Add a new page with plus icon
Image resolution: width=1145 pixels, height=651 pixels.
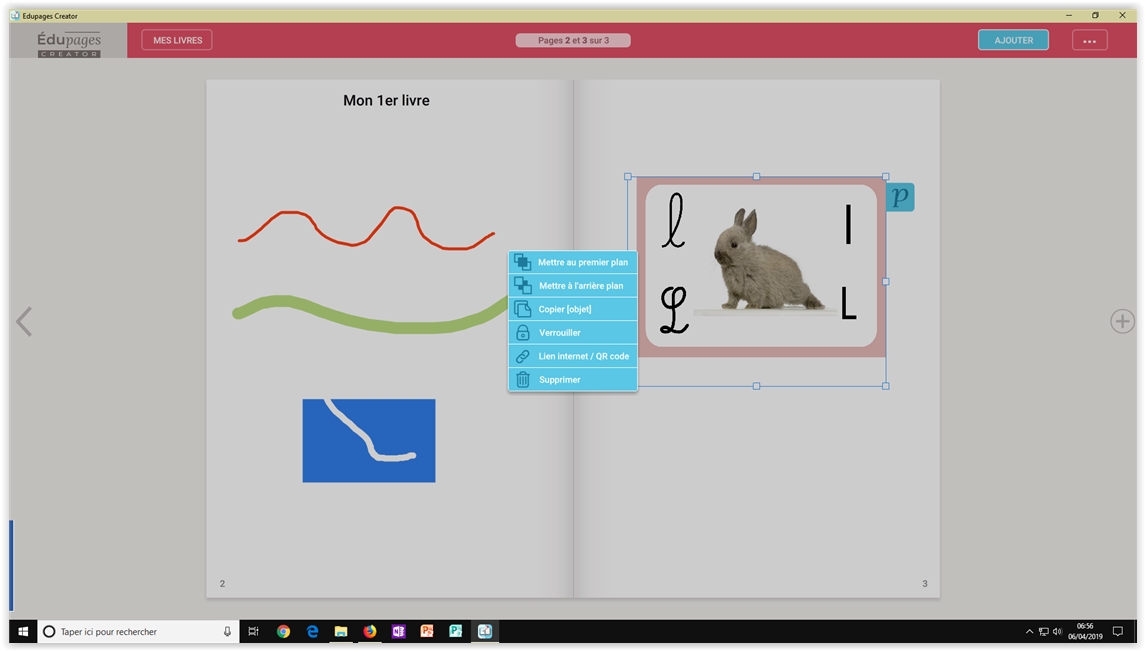1122,321
